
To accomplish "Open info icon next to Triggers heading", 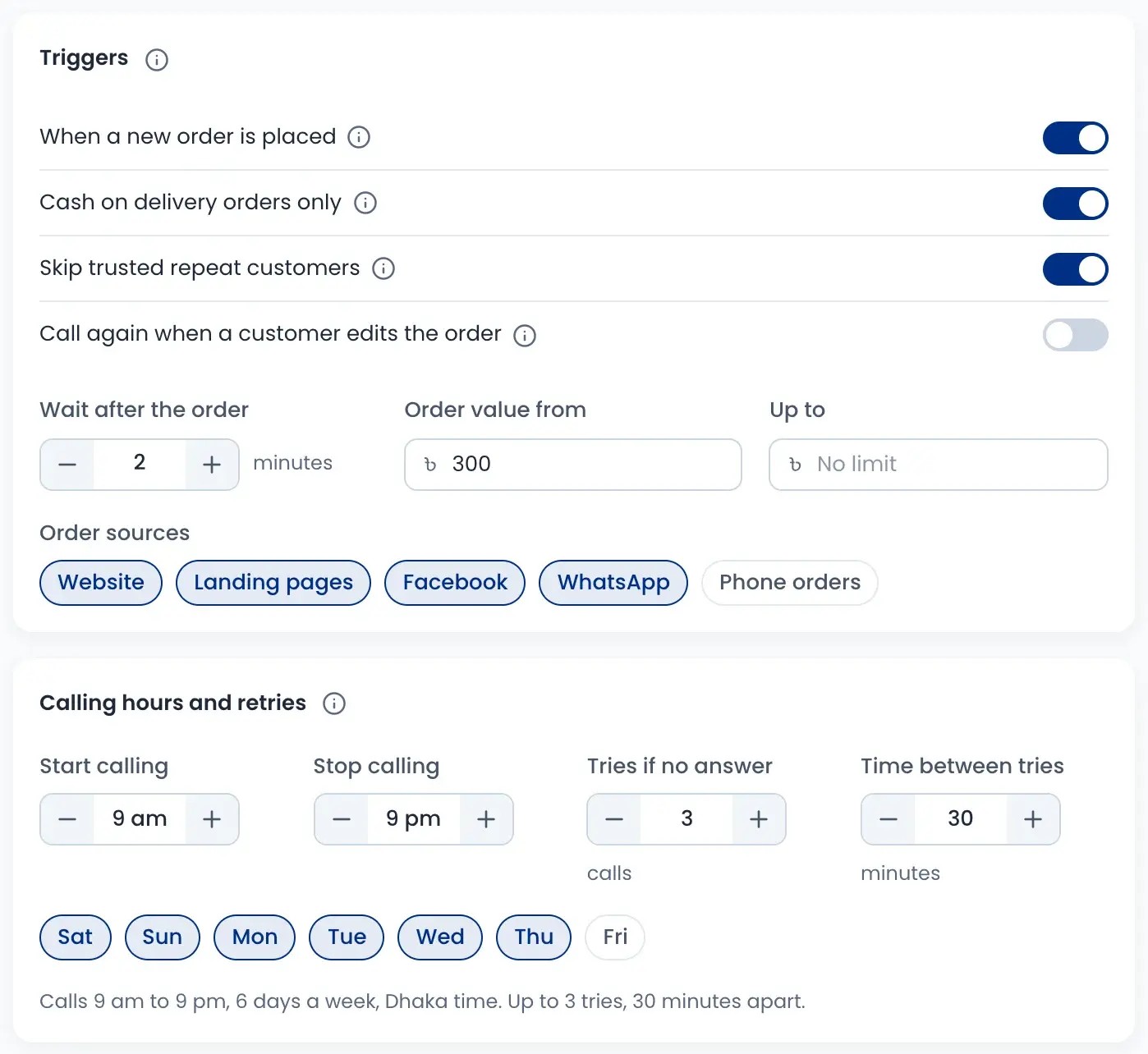I will [x=157, y=60].
